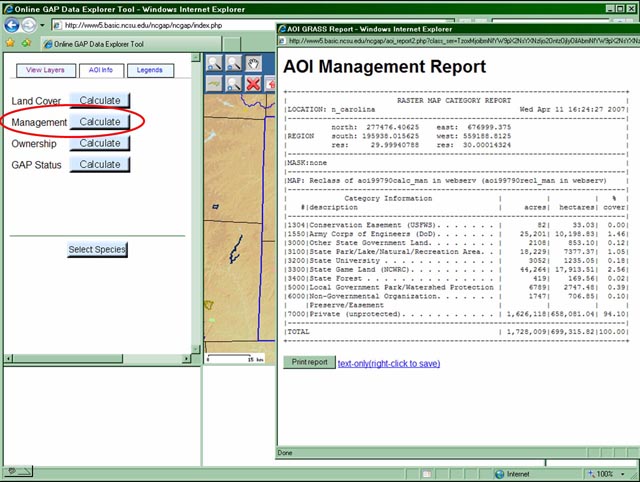The width and height of the screenshot is (640, 482).
Task: Click the 'RASTER MAP CATEGORY REPORT' title
Action: [454, 100]
